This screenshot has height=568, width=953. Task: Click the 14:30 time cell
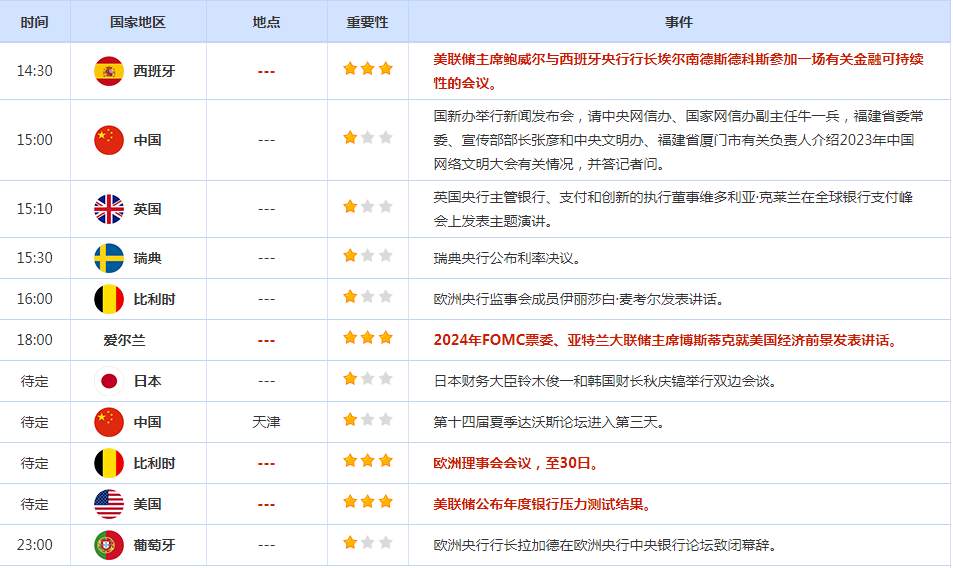point(35,71)
